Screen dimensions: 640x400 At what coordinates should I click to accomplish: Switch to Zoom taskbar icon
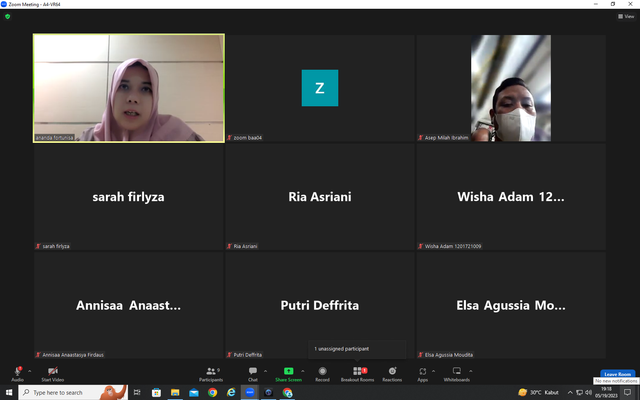(x=250, y=392)
